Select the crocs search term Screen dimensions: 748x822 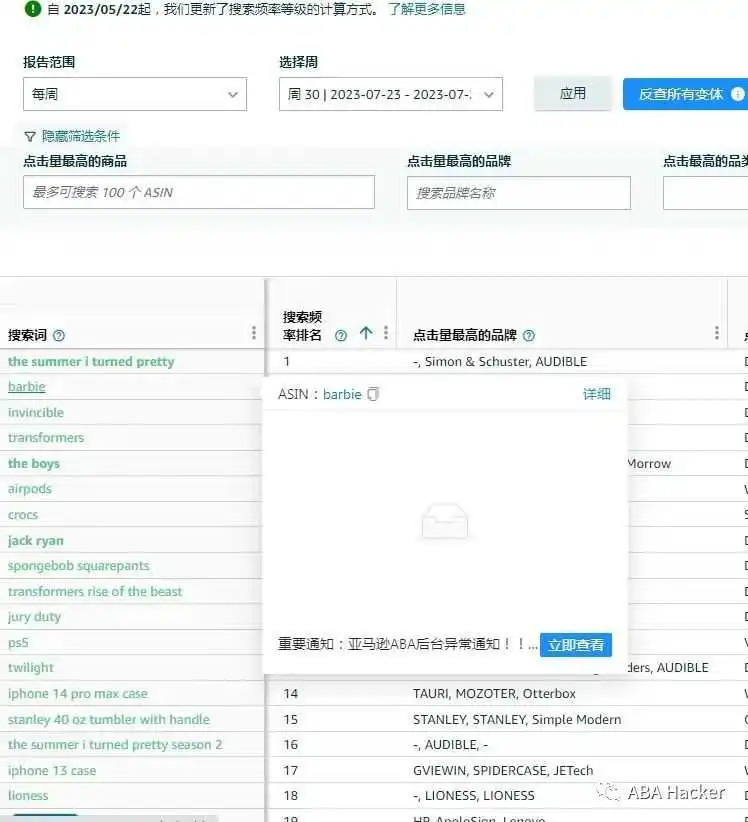pos(23,515)
